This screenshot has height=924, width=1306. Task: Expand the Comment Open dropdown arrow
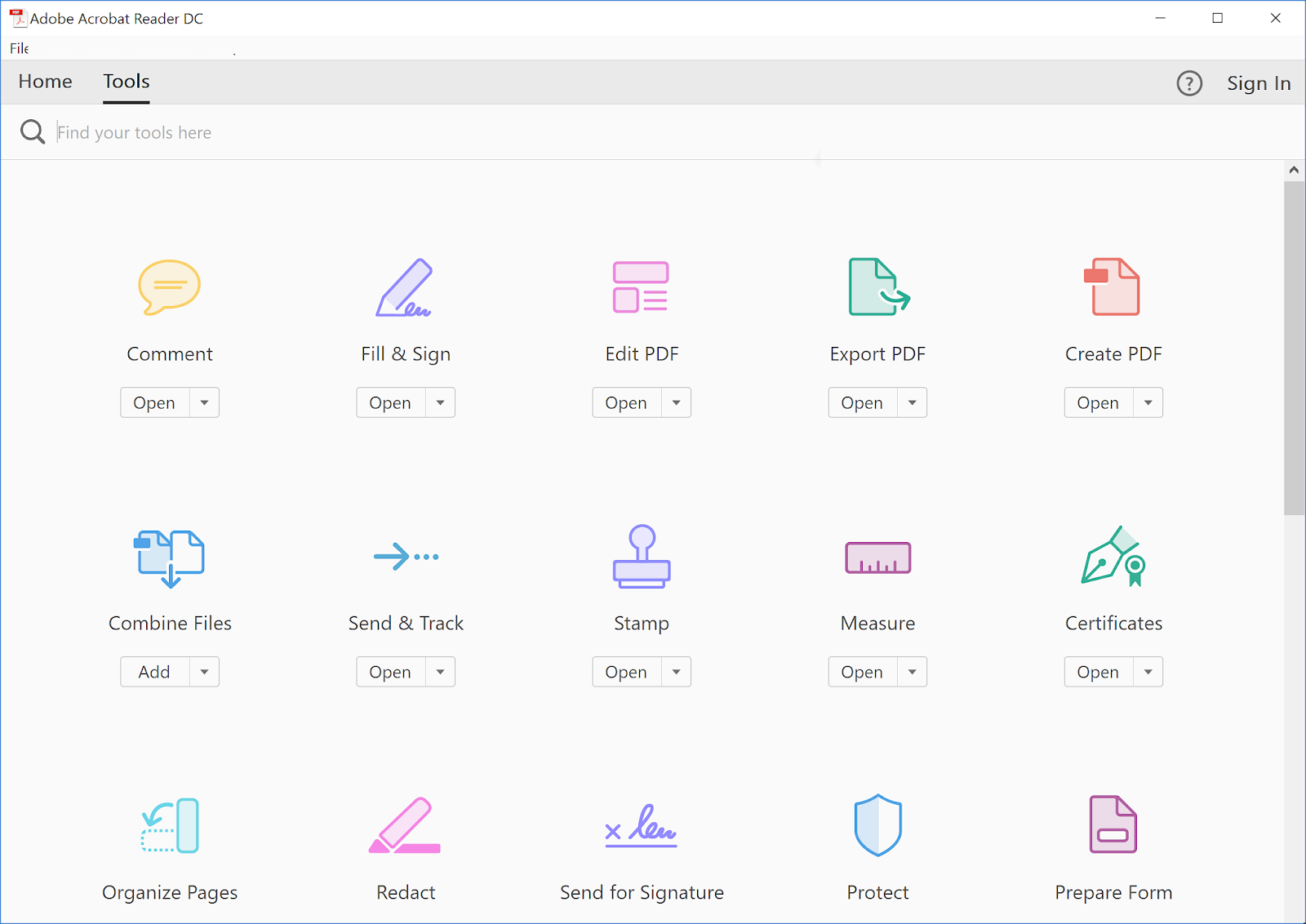[x=205, y=402]
